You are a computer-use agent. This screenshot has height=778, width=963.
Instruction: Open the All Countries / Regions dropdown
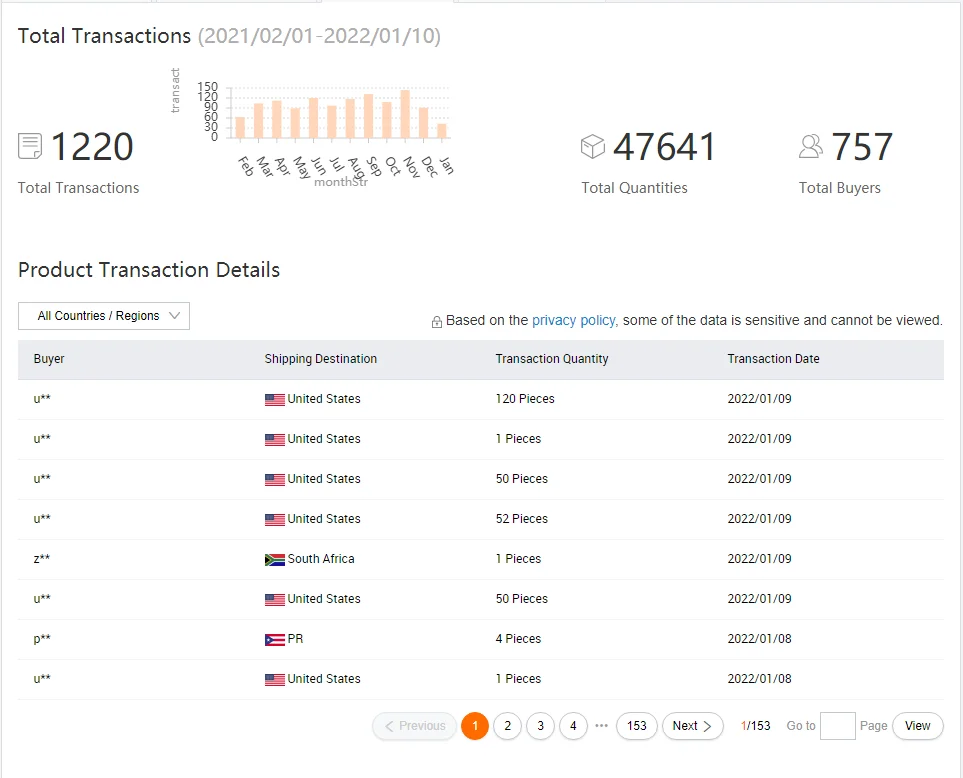[104, 316]
